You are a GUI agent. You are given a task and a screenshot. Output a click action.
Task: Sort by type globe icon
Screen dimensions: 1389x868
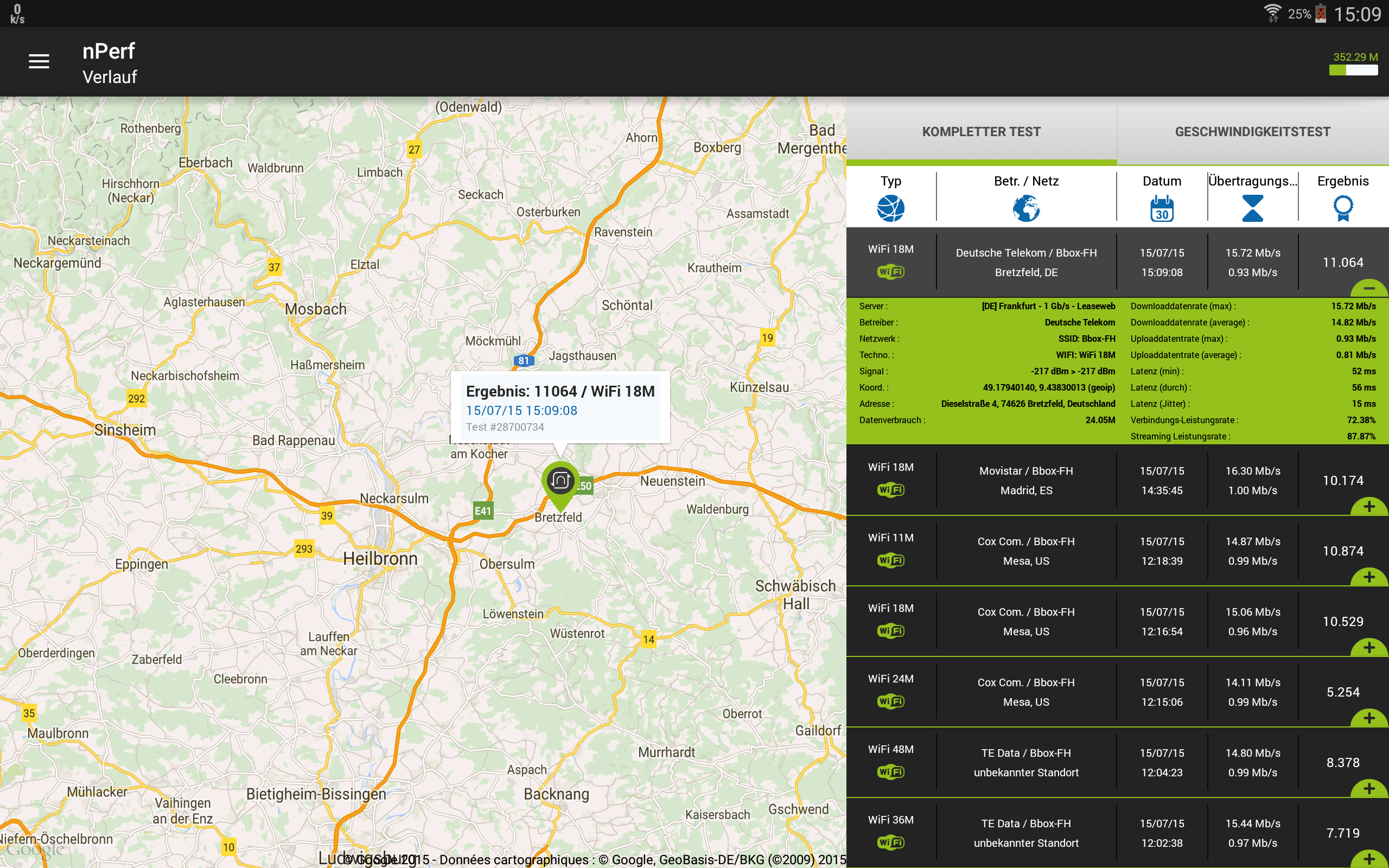click(x=891, y=208)
